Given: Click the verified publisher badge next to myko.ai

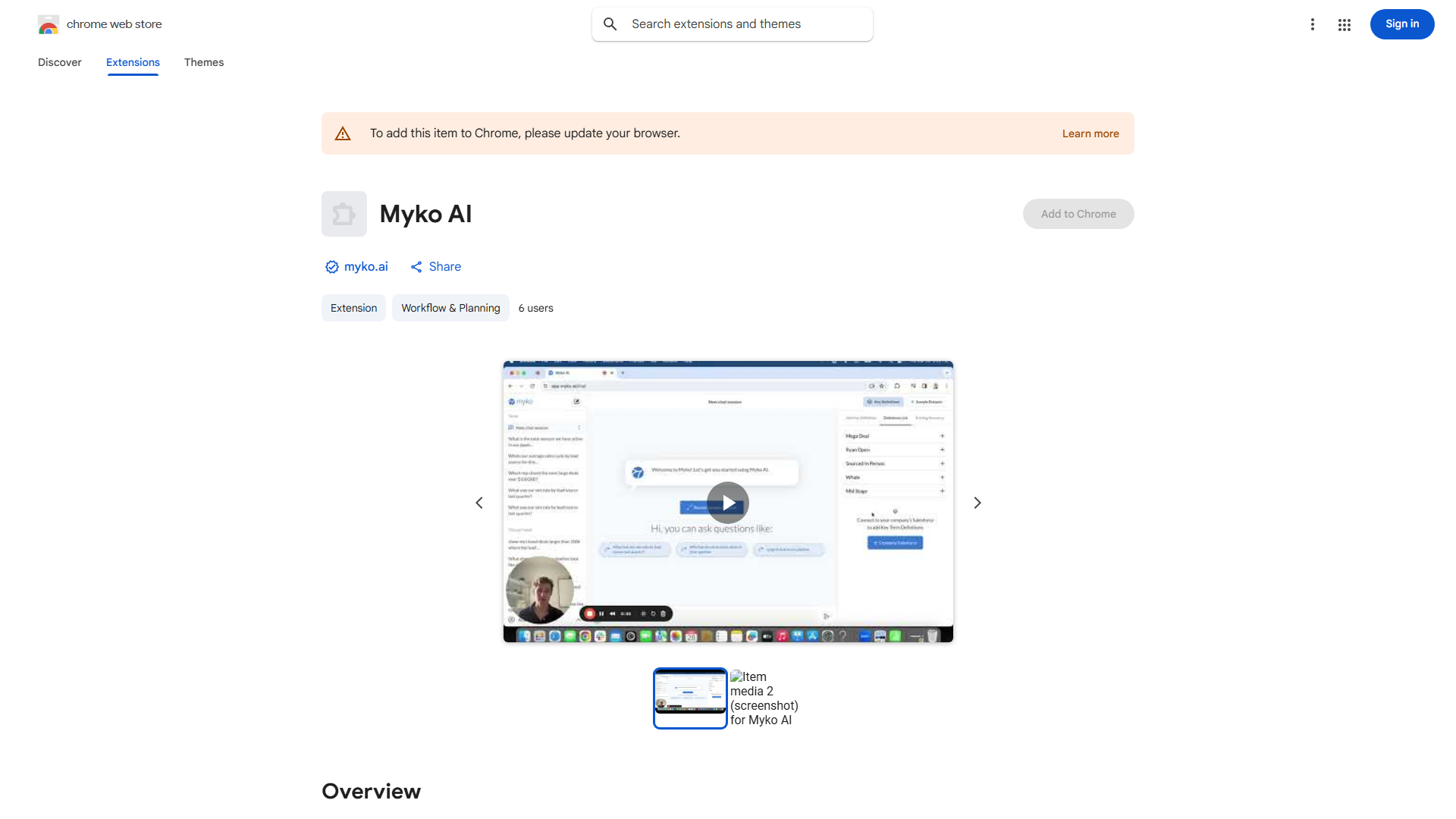Looking at the screenshot, I should point(331,267).
